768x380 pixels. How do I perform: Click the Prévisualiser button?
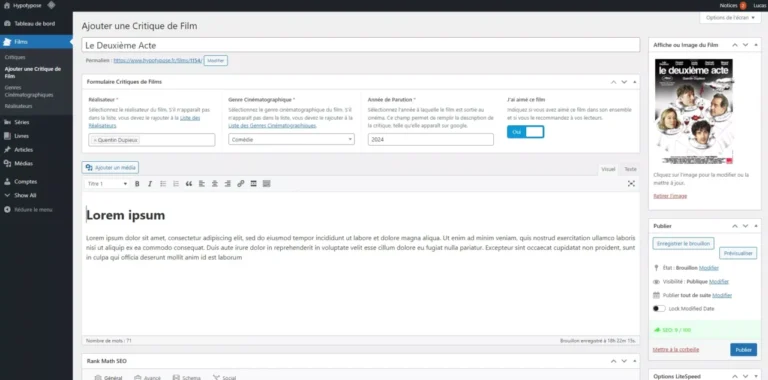[x=738, y=253]
